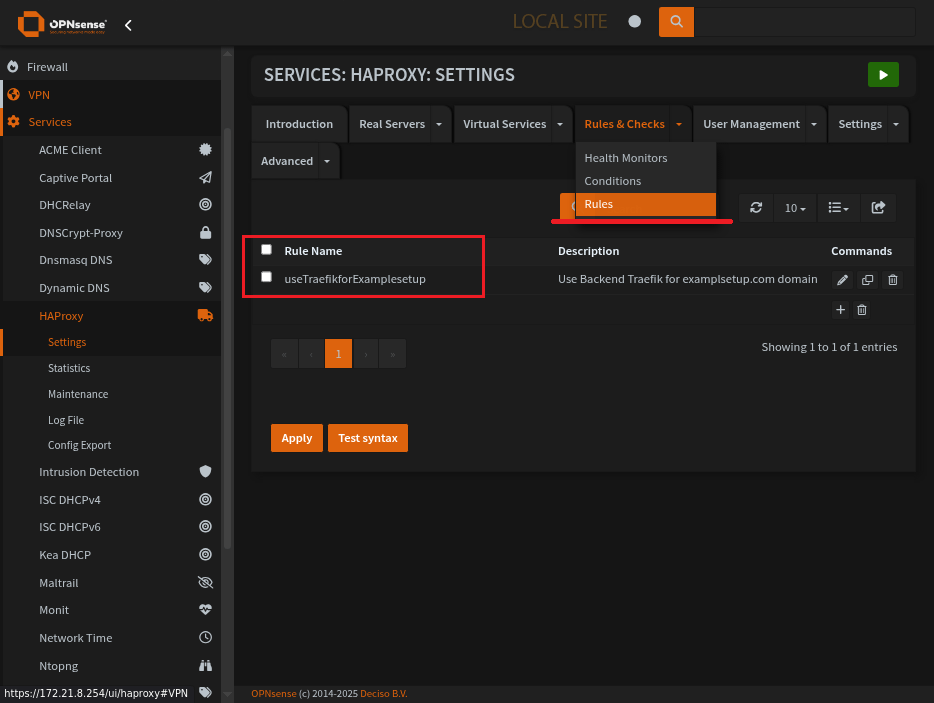The width and height of the screenshot is (934, 703).
Task: Click the orange search magnifier icon
Action: pos(676,22)
